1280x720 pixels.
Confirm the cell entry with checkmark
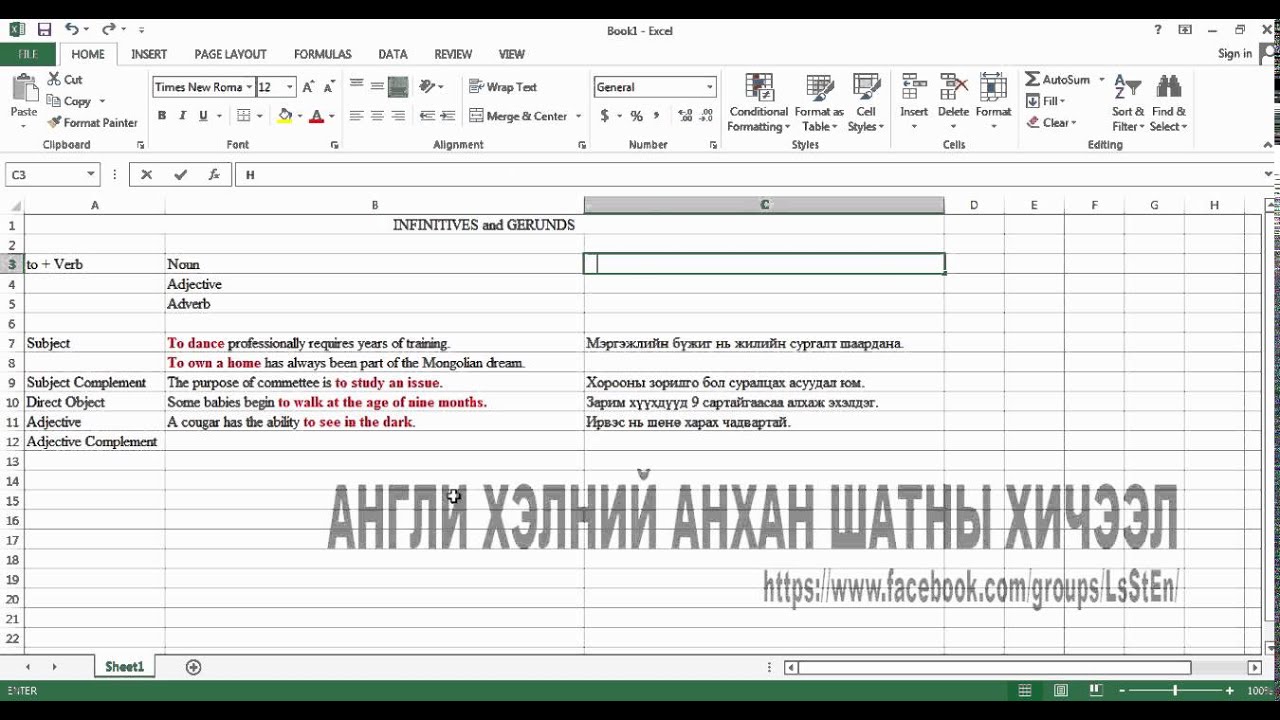point(180,174)
